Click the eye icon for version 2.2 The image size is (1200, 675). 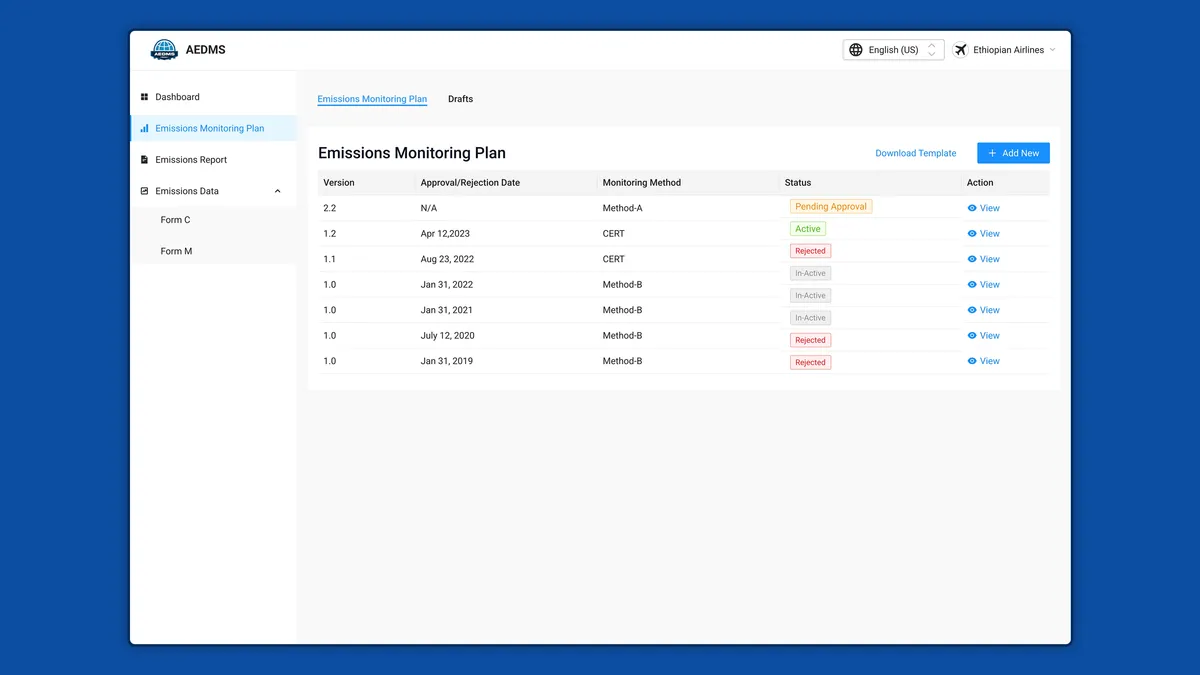(x=972, y=208)
